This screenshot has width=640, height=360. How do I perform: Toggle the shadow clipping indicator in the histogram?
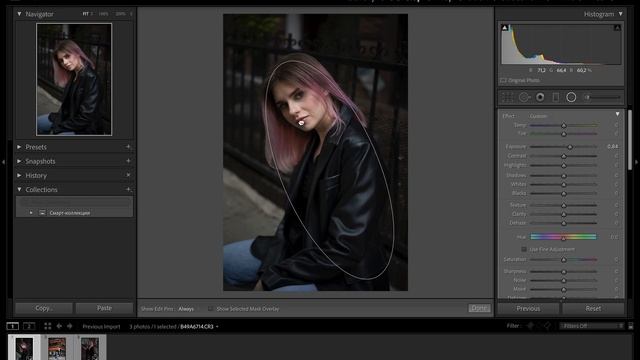pos(505,28)
